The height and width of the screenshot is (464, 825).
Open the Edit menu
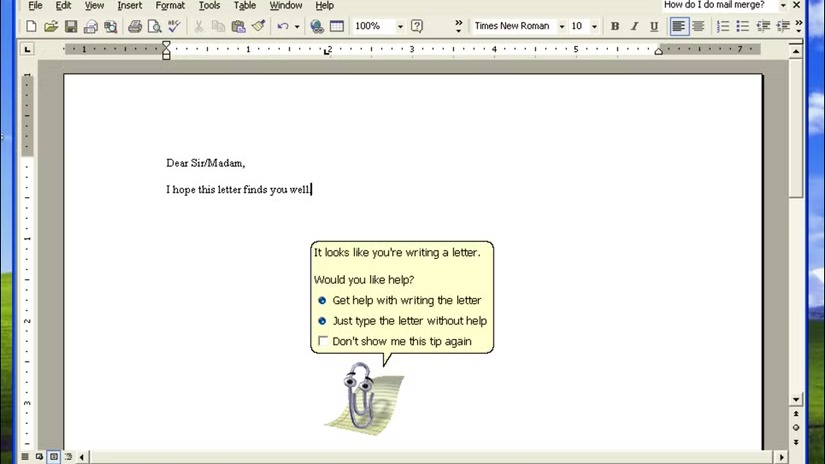point(63,5)
